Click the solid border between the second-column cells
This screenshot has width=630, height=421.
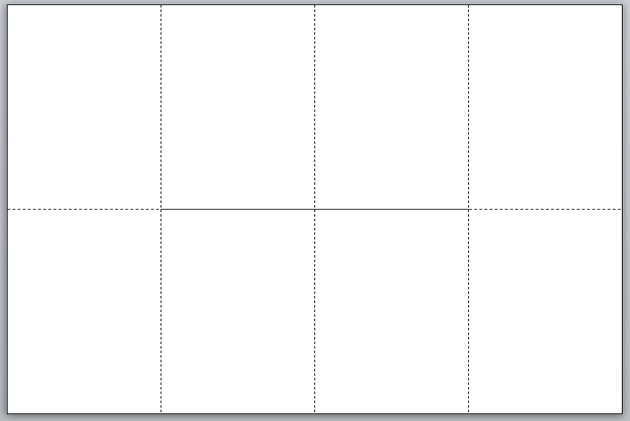[x=238, y=209]
